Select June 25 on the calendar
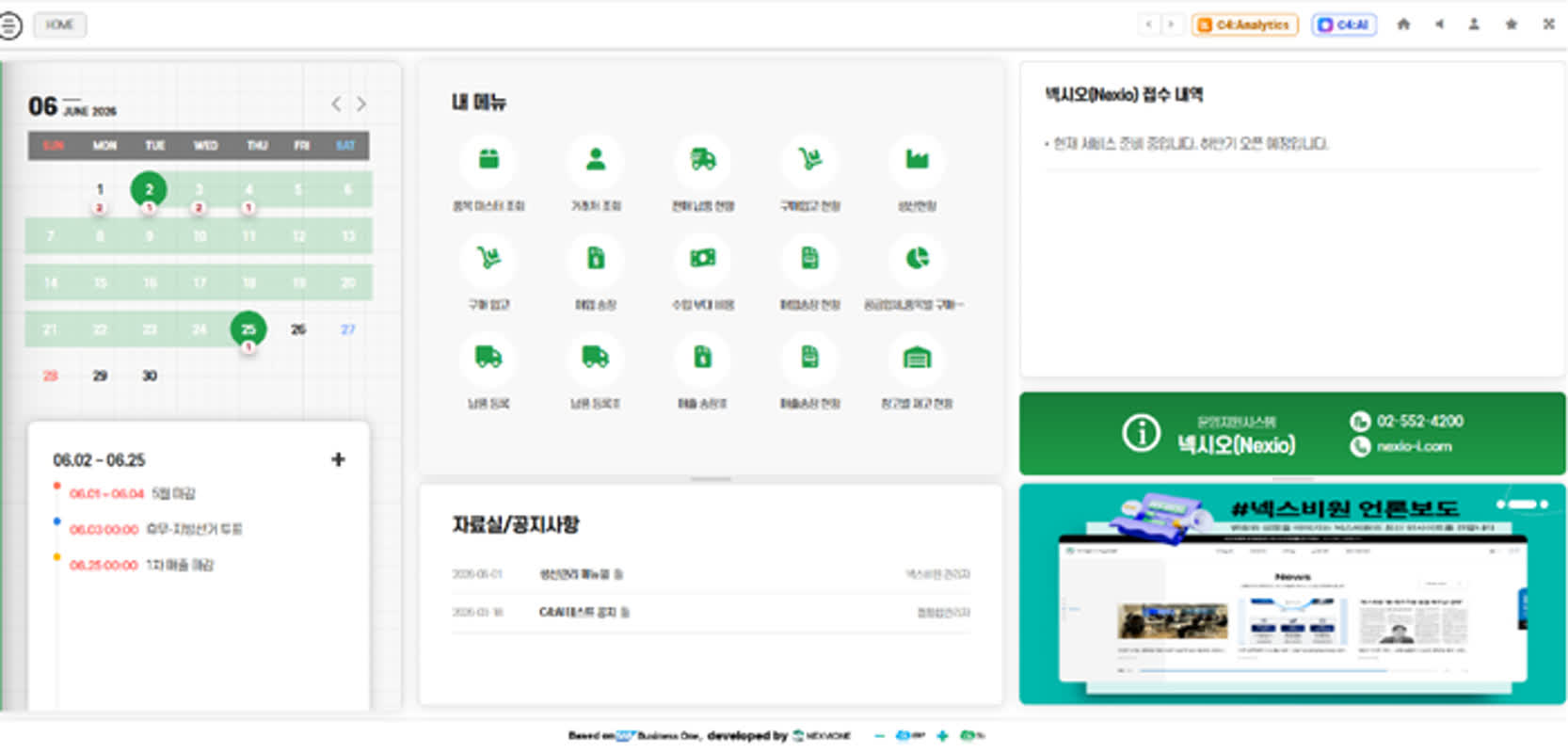The width and height of the screenshot is (1568, 753). [x=248, y=329]
